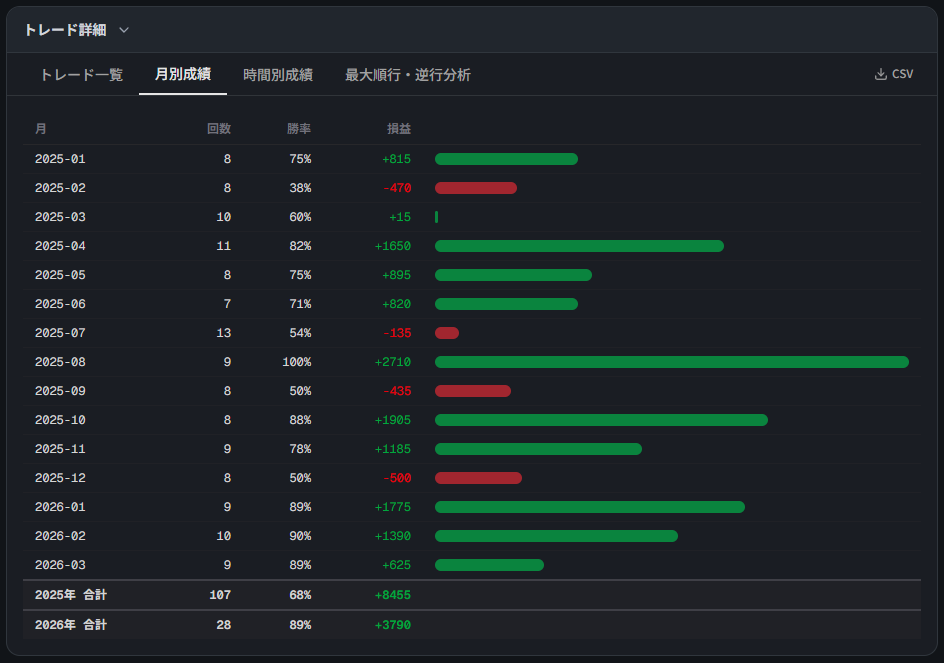Click the +15 profit value
The width and height of the screenshot is (944, 663).
tap(400, 217)
